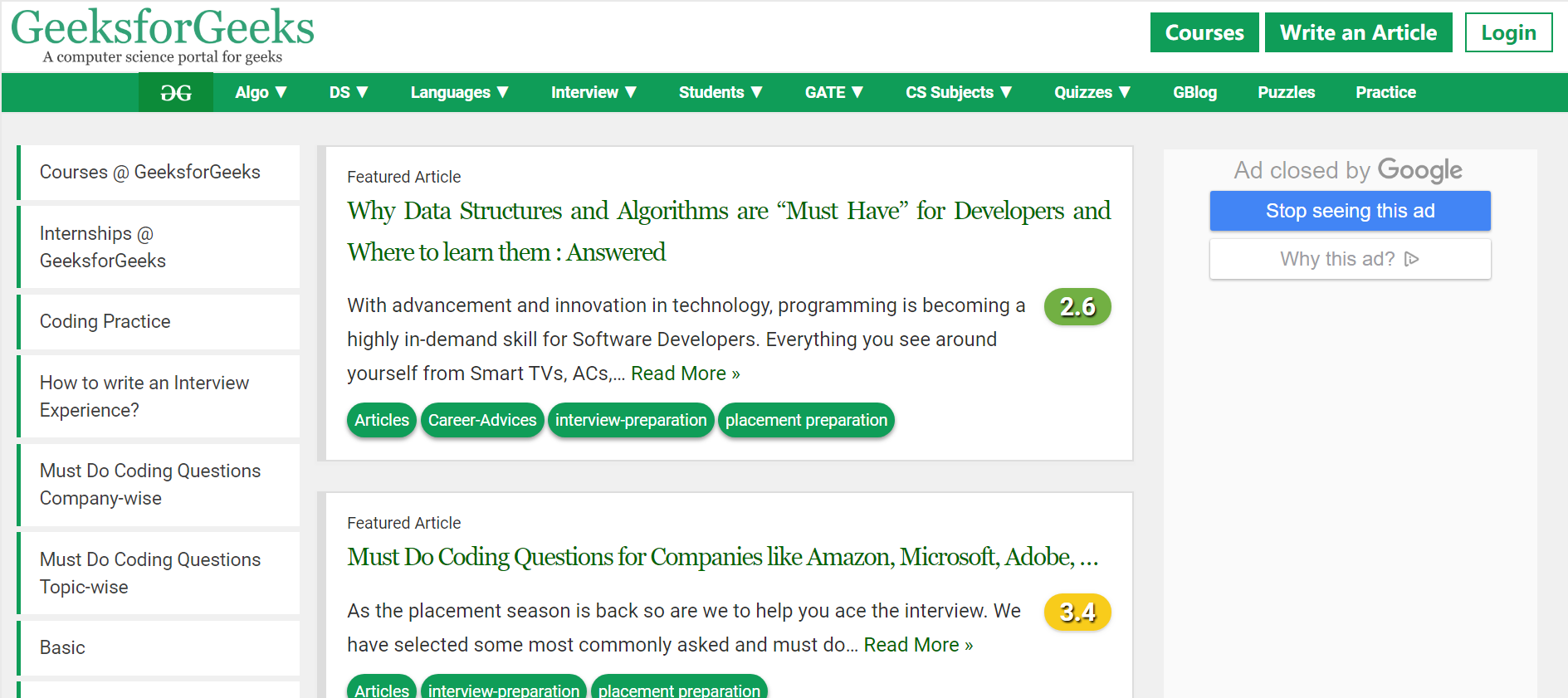Expand the CS Subjects dropdown
The height and width of the screenshot is (698, 1568).
958,93
